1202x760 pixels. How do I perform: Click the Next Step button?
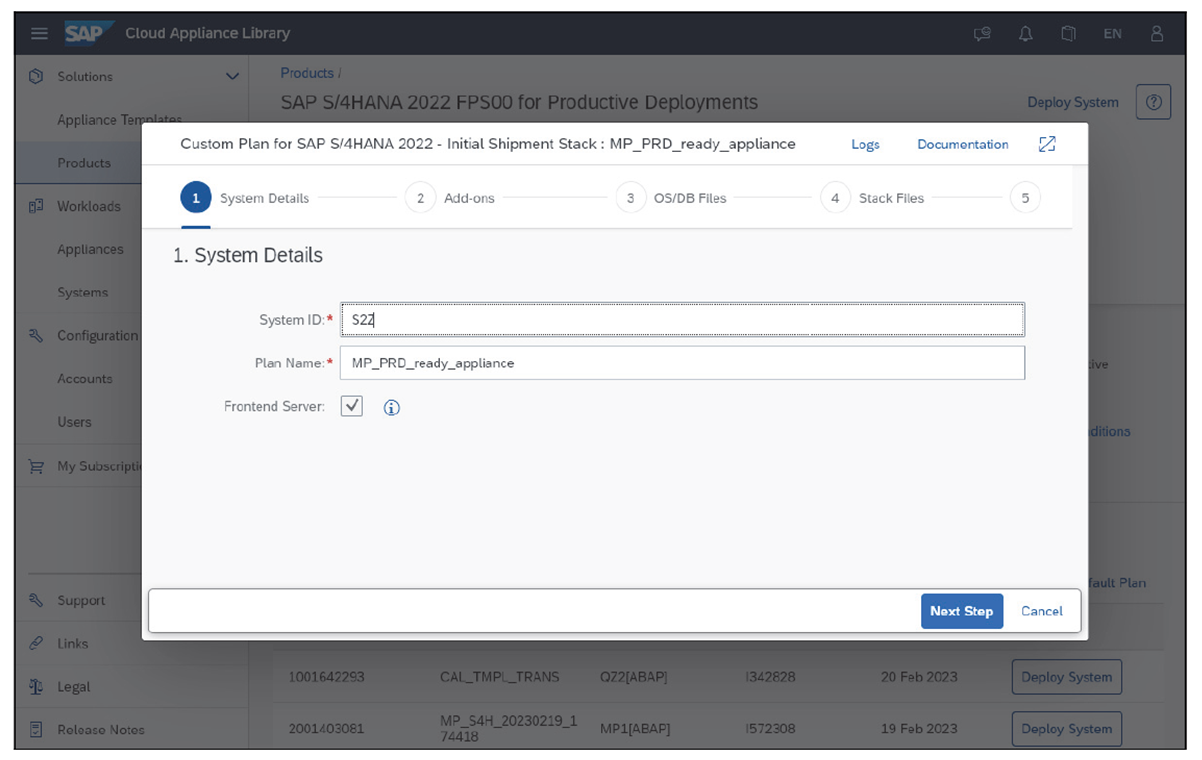coord(961,611)
